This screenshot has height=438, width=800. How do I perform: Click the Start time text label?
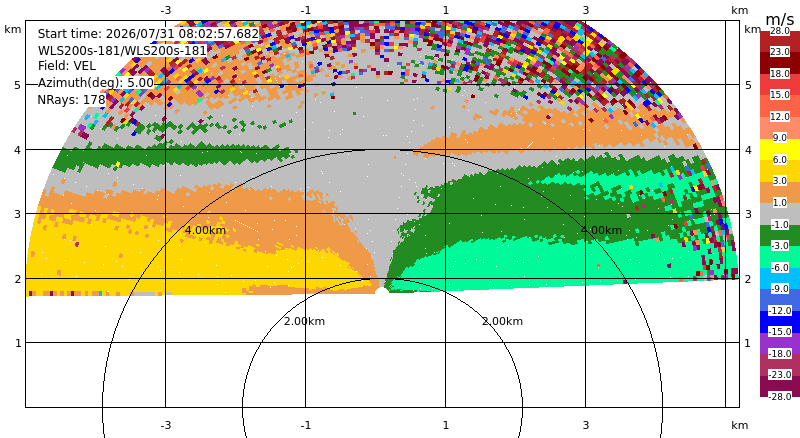point(148,34)
